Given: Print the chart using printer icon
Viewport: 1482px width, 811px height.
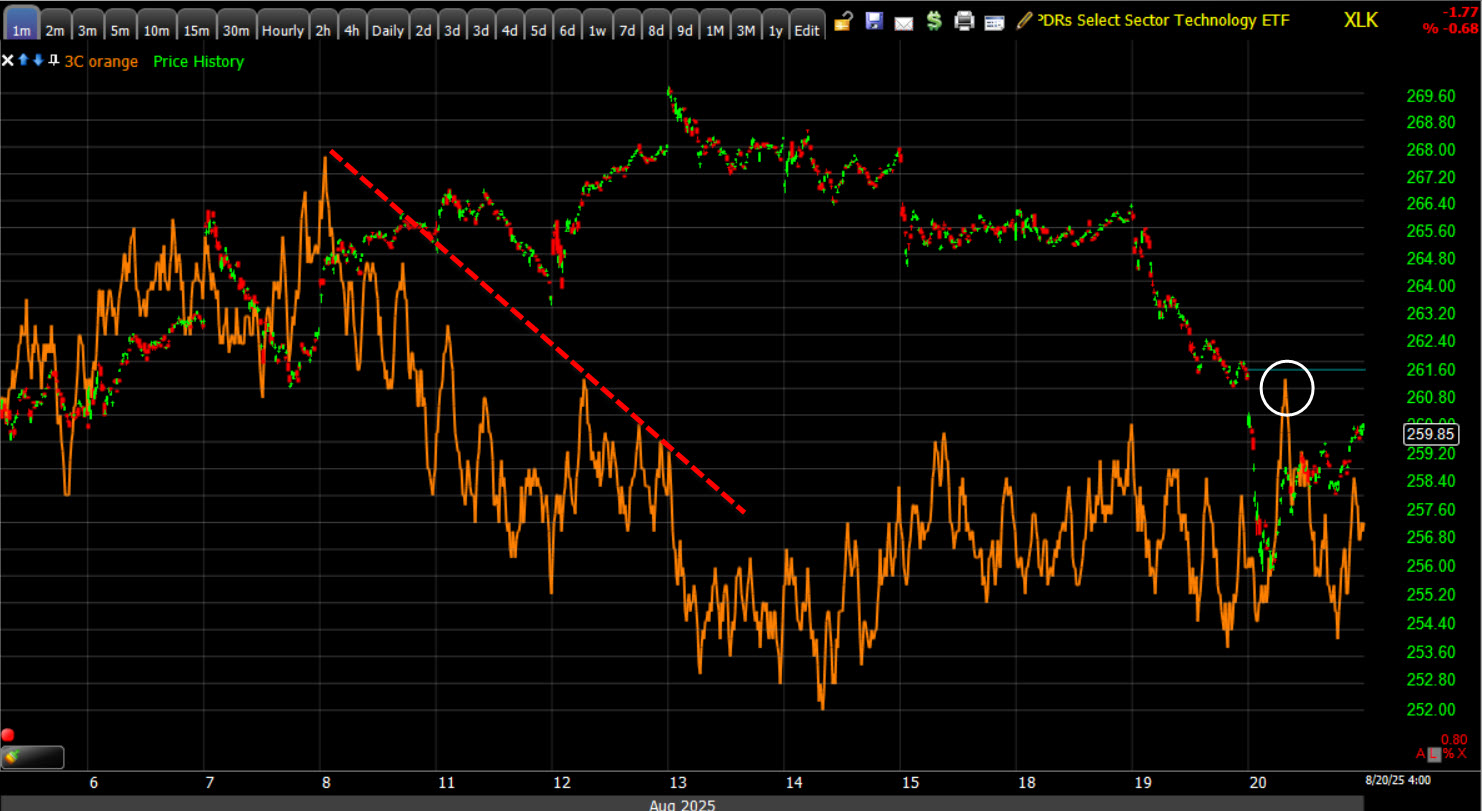Looking at the screenshot, I should click(964, 21).
